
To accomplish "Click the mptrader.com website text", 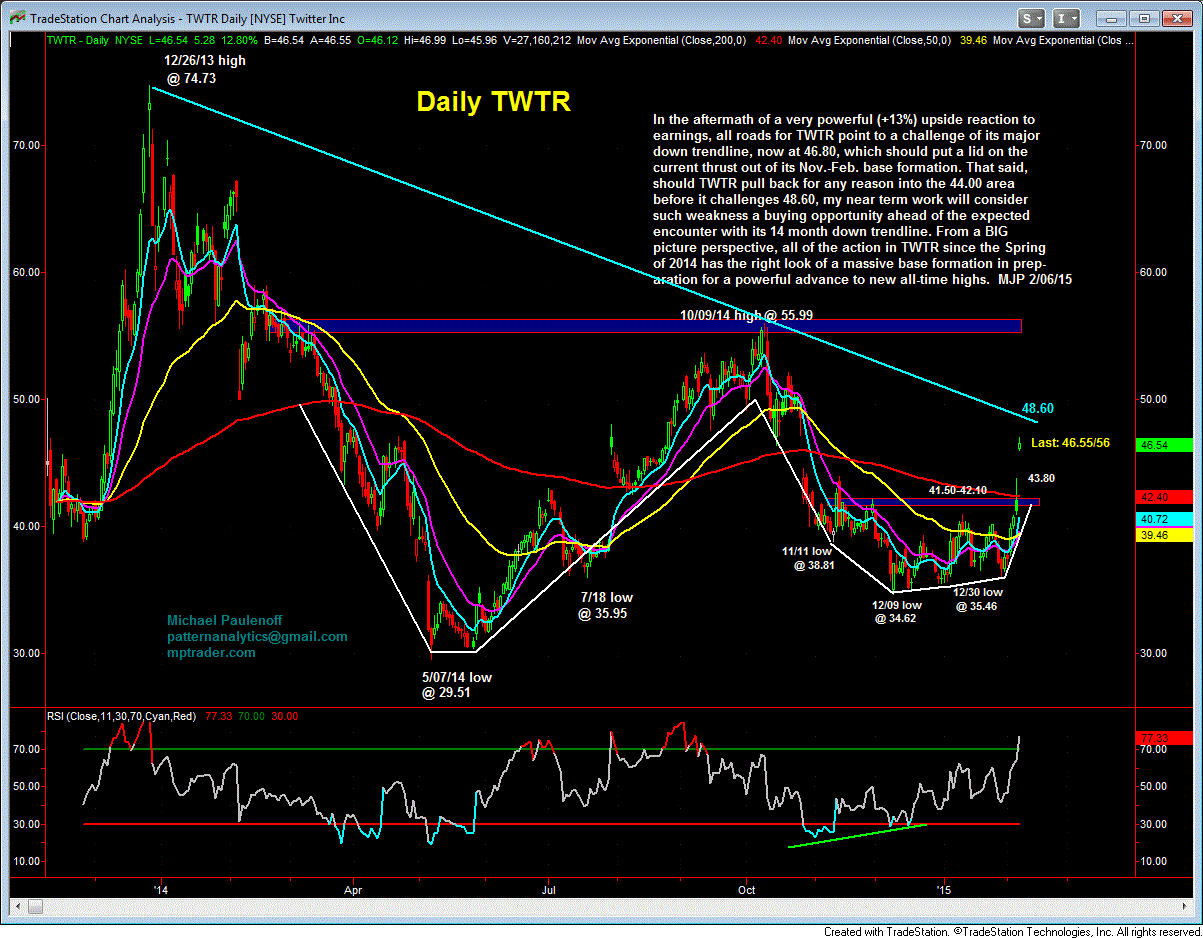I will point(211,653).
